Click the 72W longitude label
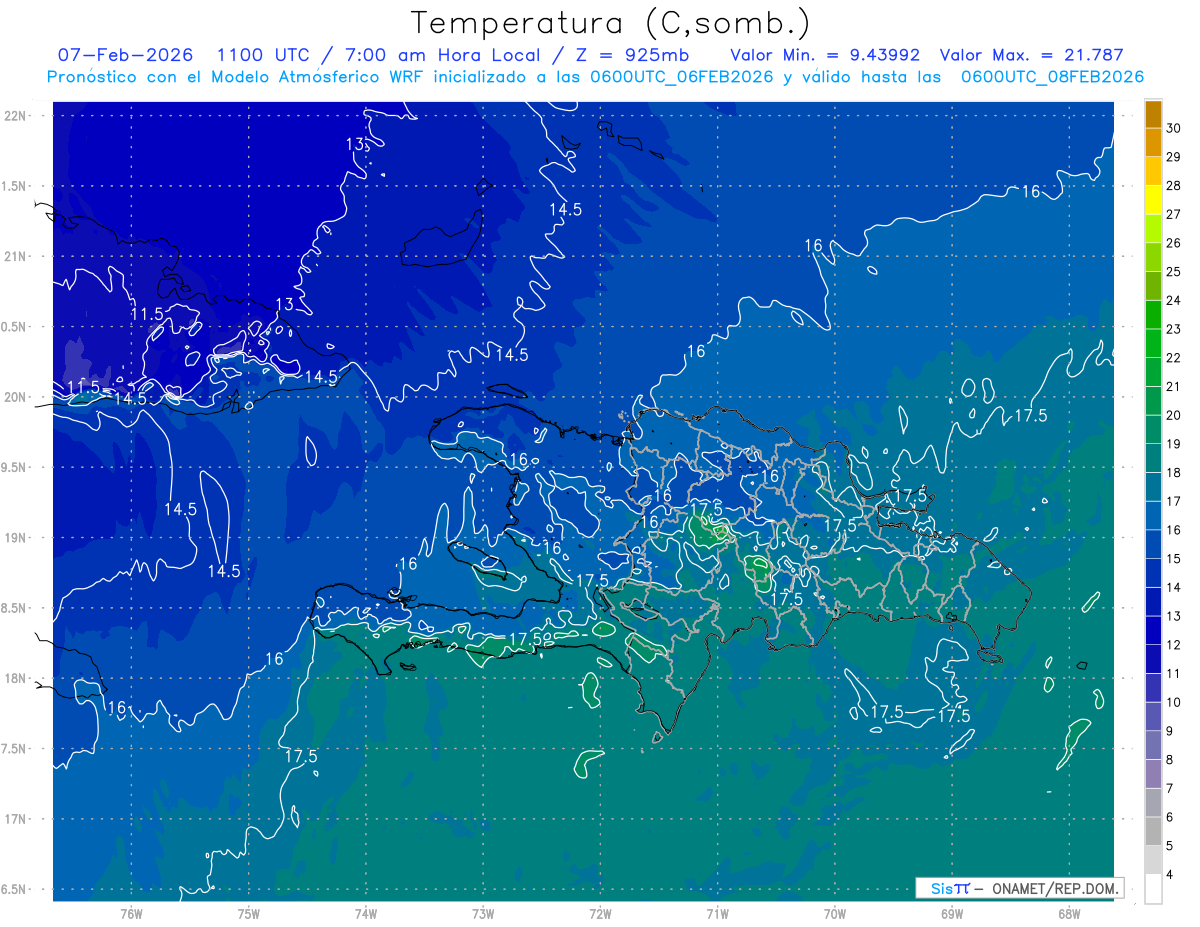1200x927 pixels. click(600, 913)
